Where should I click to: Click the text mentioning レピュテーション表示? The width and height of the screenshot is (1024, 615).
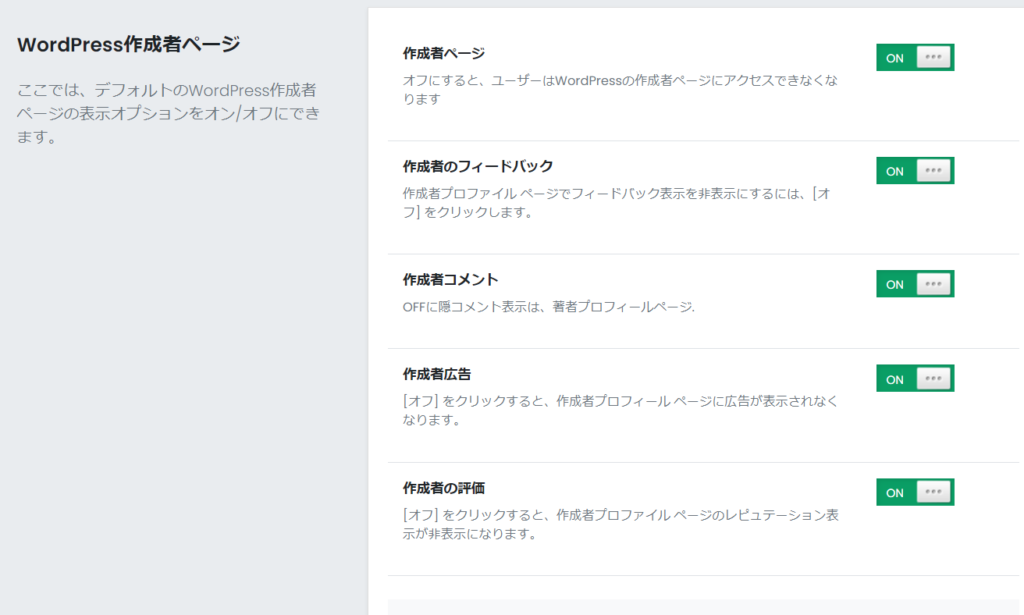(620, 524)
